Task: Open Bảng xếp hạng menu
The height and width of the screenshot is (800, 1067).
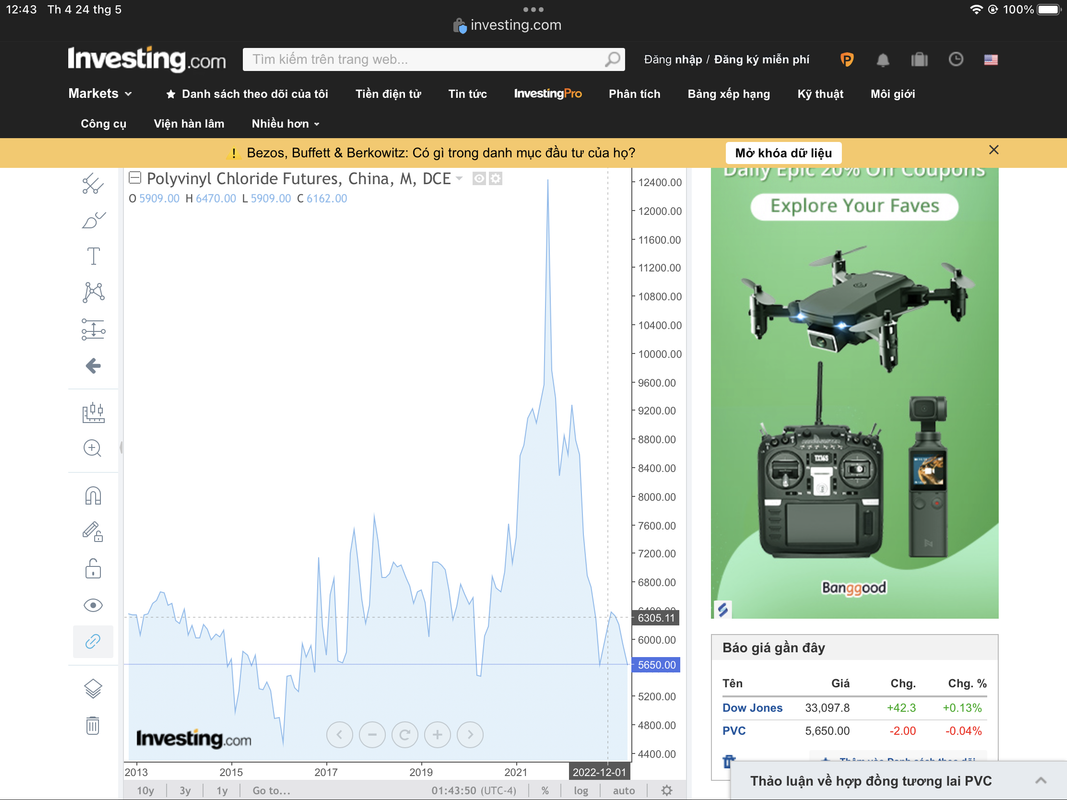Action: [x=729, y=94]
